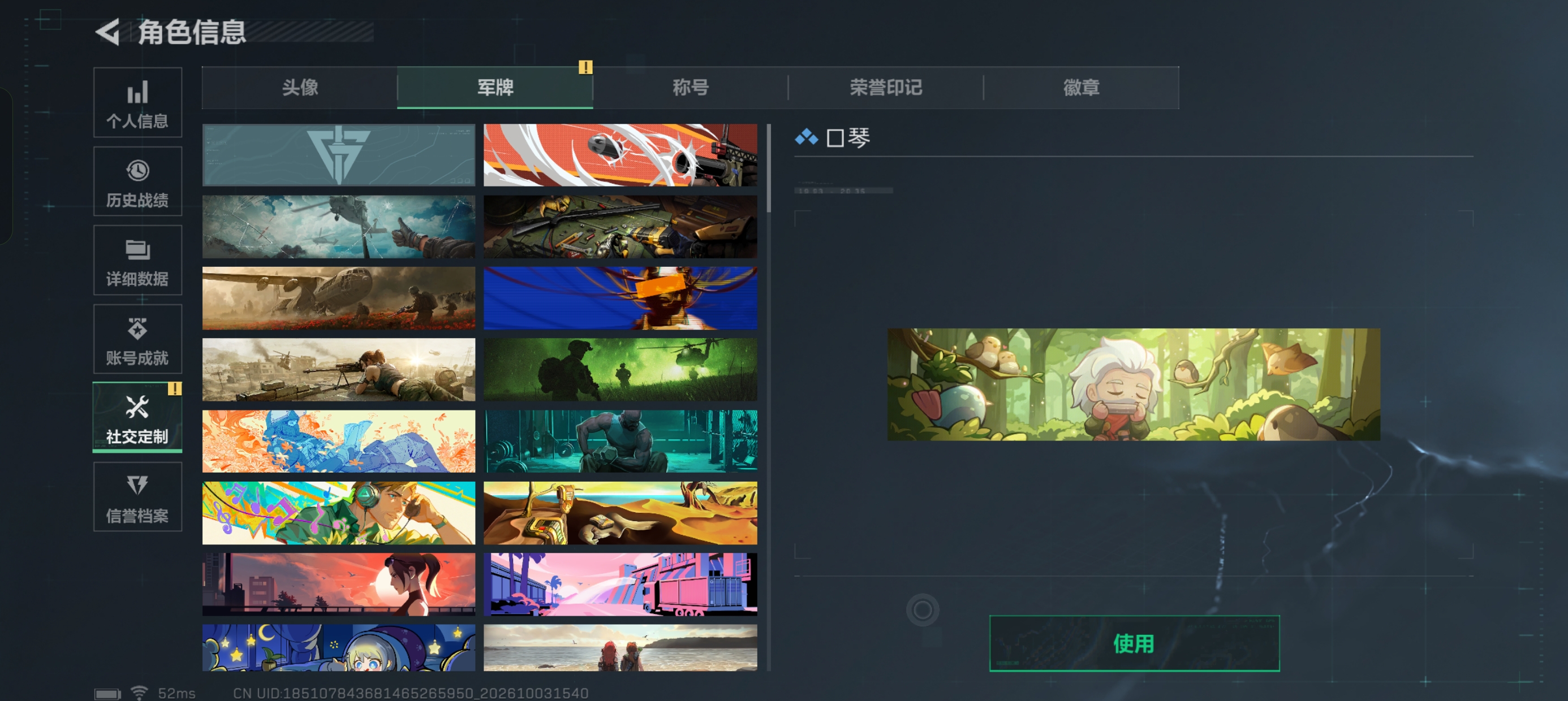Select the green night-vision soldier dog tag
The height and width of the screenshot is (701, 1568).
[x=621, y=369]
